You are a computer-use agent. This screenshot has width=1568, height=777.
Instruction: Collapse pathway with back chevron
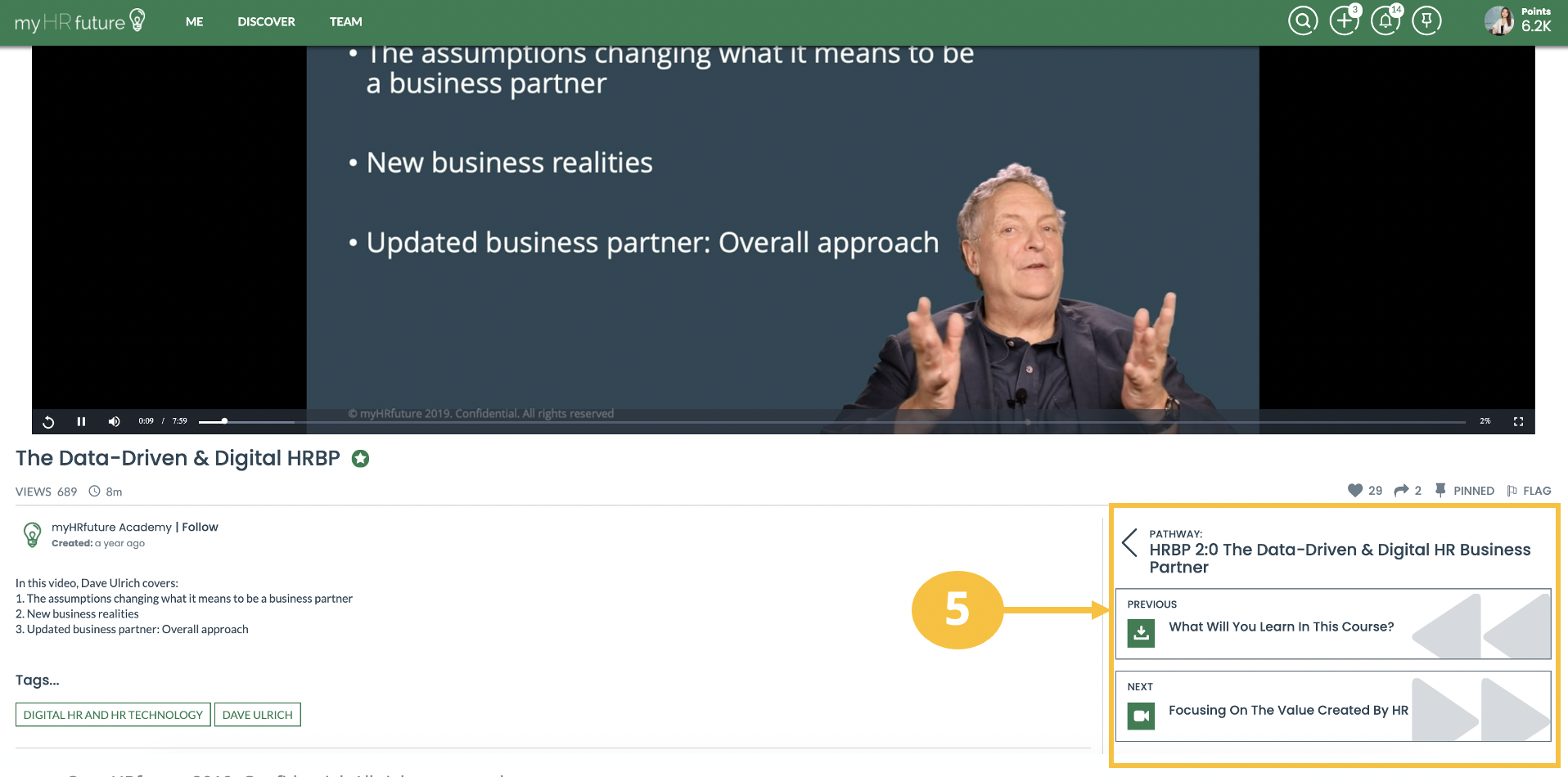pos(1130,542)
